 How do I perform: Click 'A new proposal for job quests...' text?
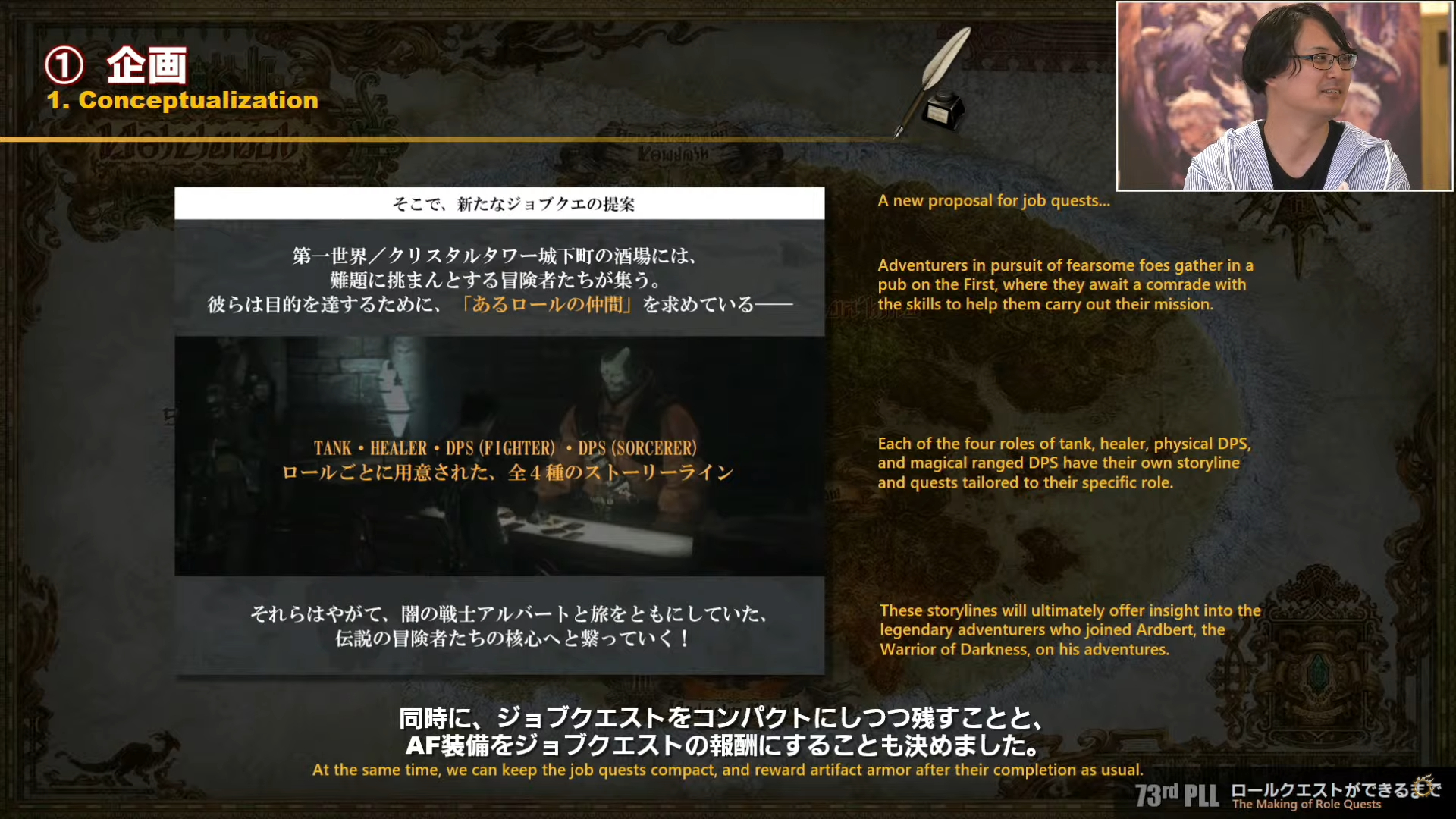[x=993, y=201]
